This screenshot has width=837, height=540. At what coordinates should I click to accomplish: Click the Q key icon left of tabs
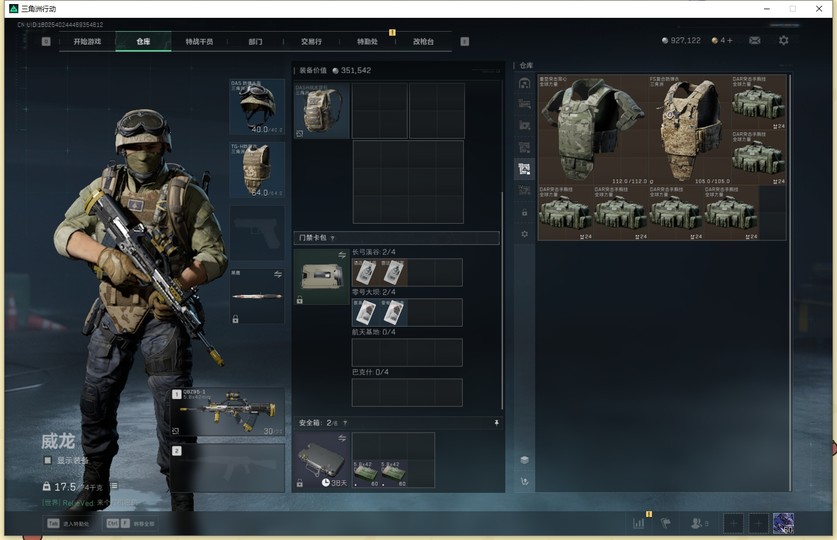click(x=46, y=41)
